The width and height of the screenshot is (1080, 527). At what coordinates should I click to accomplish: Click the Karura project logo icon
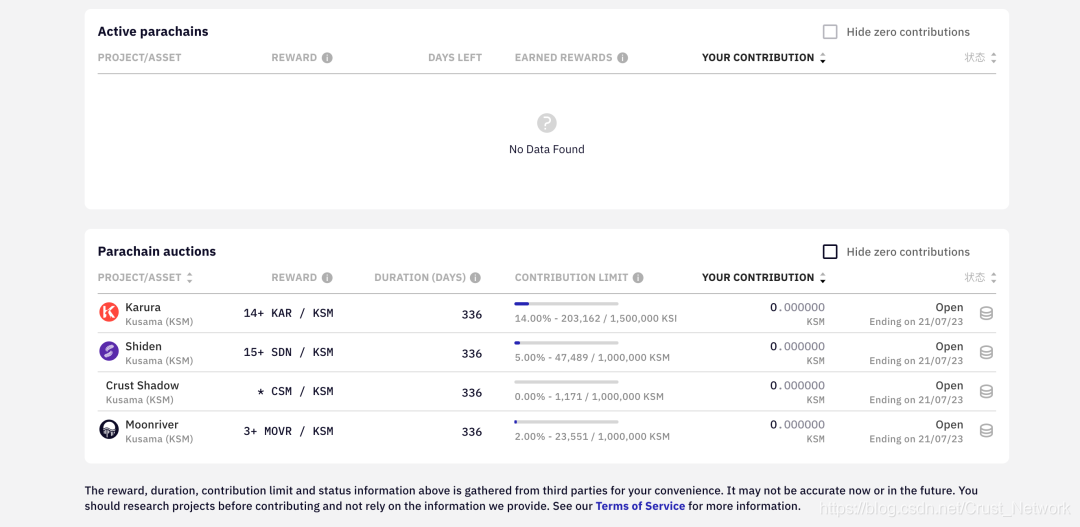[109, 313]
